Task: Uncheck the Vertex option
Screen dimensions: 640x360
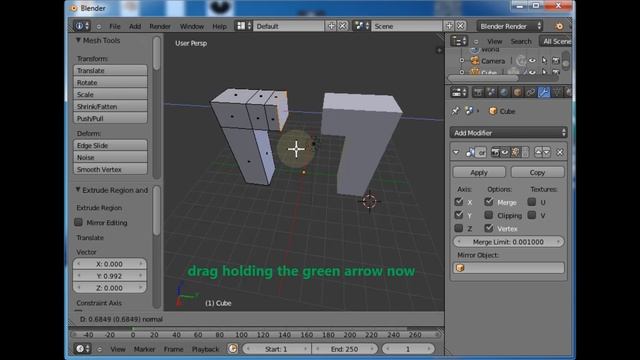Action: tap(489, 228)
